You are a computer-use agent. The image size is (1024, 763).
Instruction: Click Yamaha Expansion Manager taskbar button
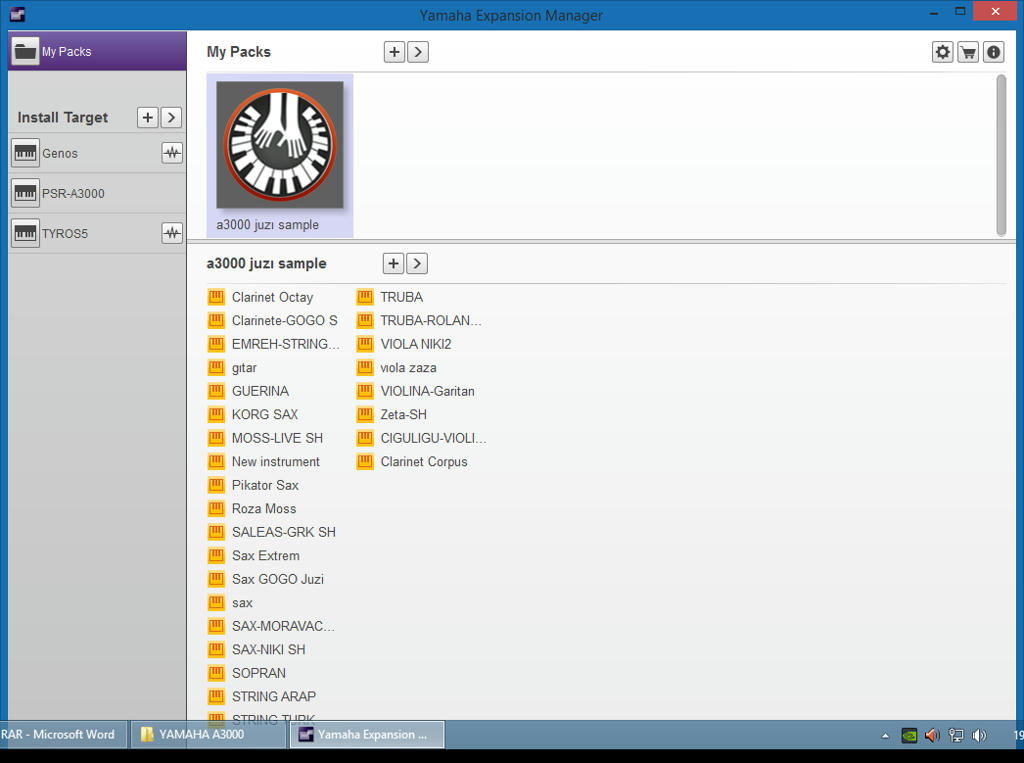tap(368, 734)
